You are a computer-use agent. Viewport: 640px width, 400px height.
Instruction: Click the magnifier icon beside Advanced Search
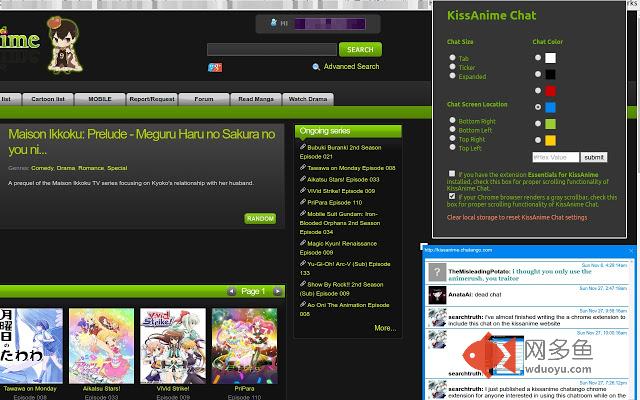pyautogui.click(x=316, y=67)
